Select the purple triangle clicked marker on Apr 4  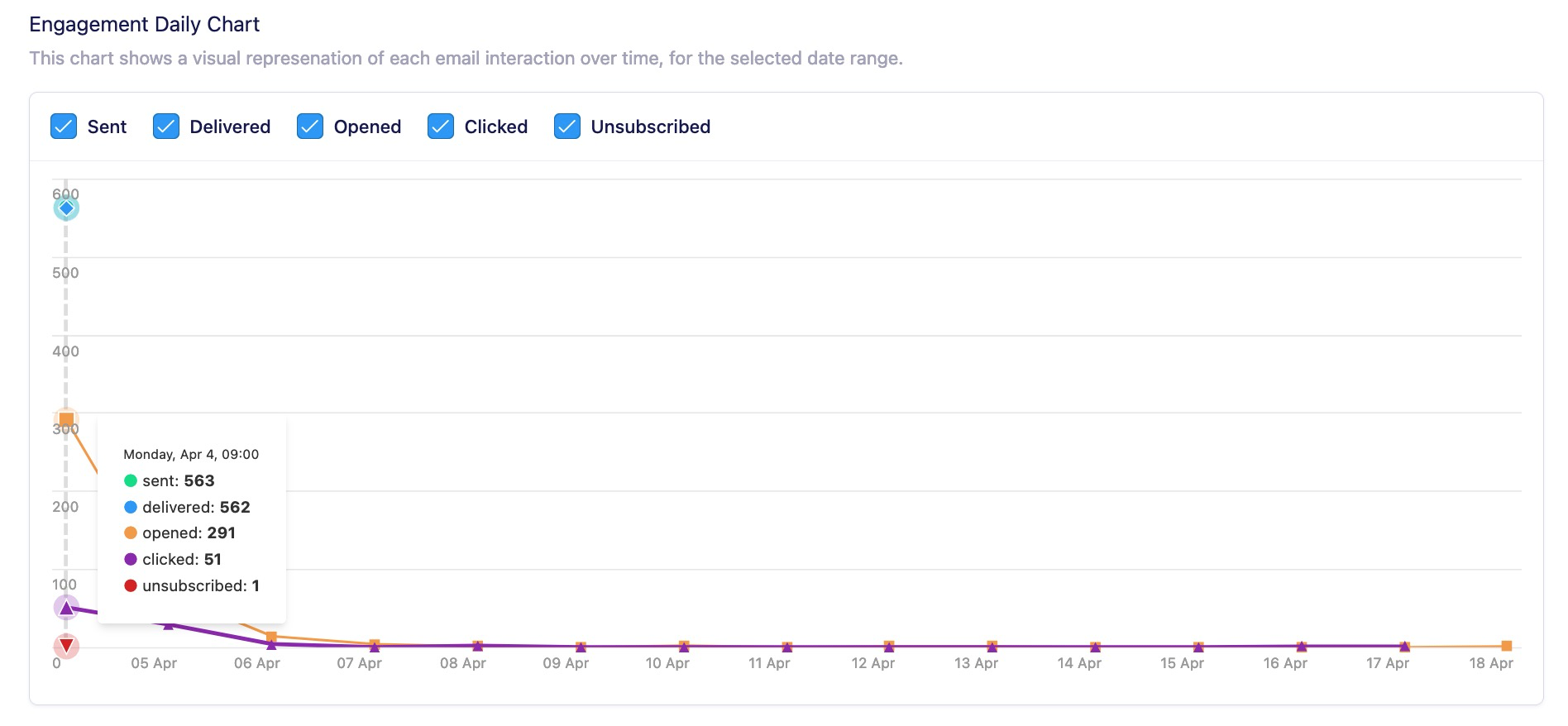pos(66,608)
